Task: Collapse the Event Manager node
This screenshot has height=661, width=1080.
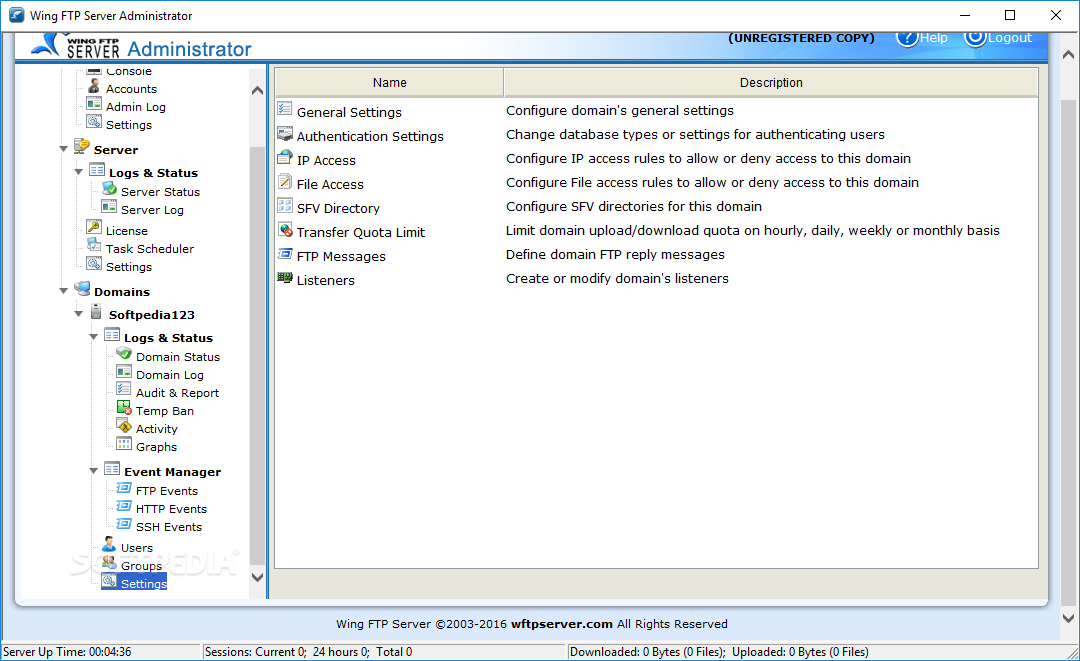Action: (94, 471)
